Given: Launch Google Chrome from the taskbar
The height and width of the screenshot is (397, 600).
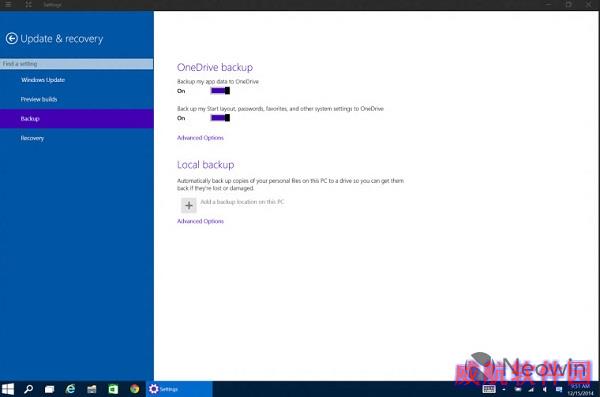Looking at the screenshot, I should point(134,389).
